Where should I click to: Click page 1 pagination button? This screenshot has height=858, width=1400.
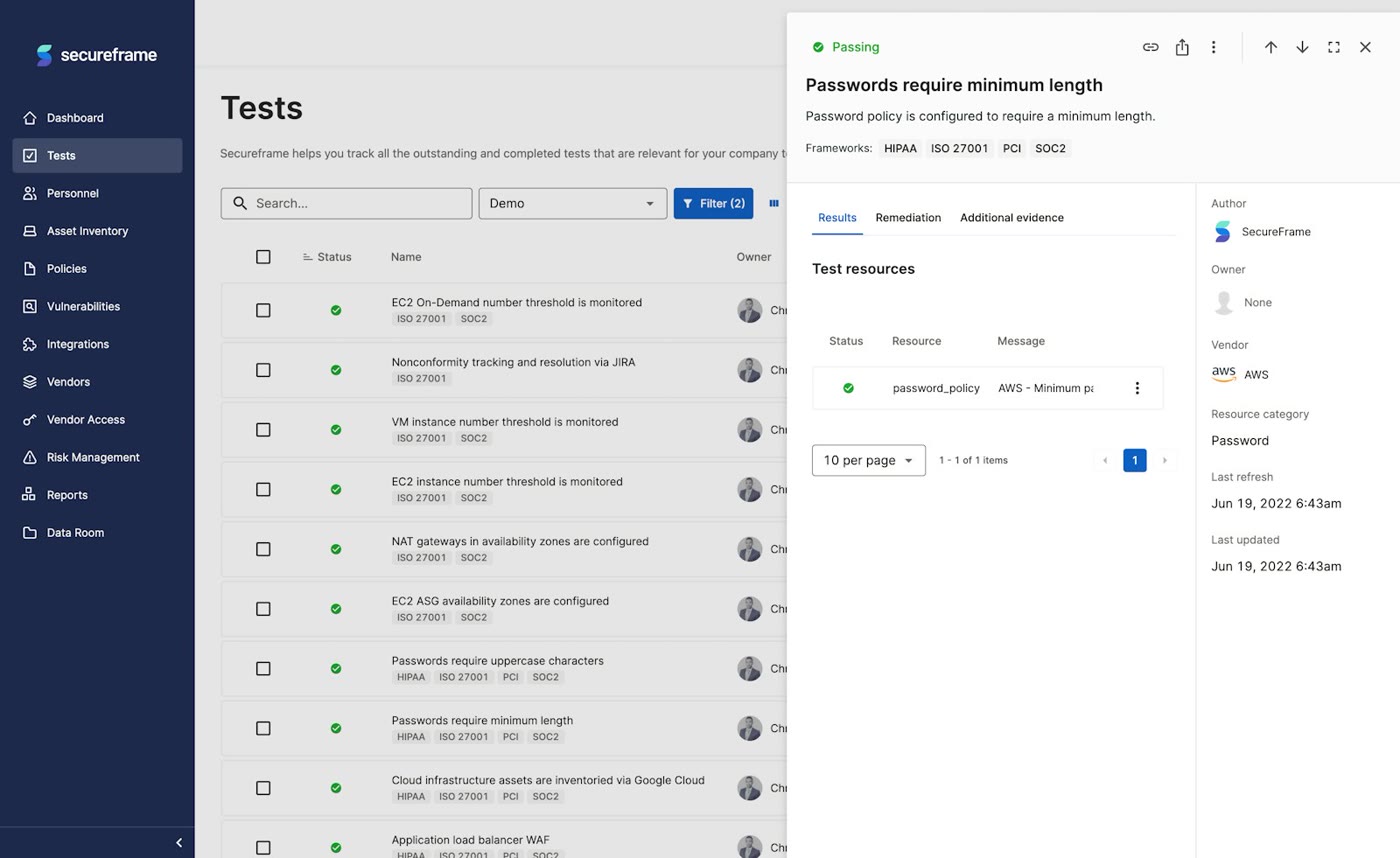click(1134, 460)
